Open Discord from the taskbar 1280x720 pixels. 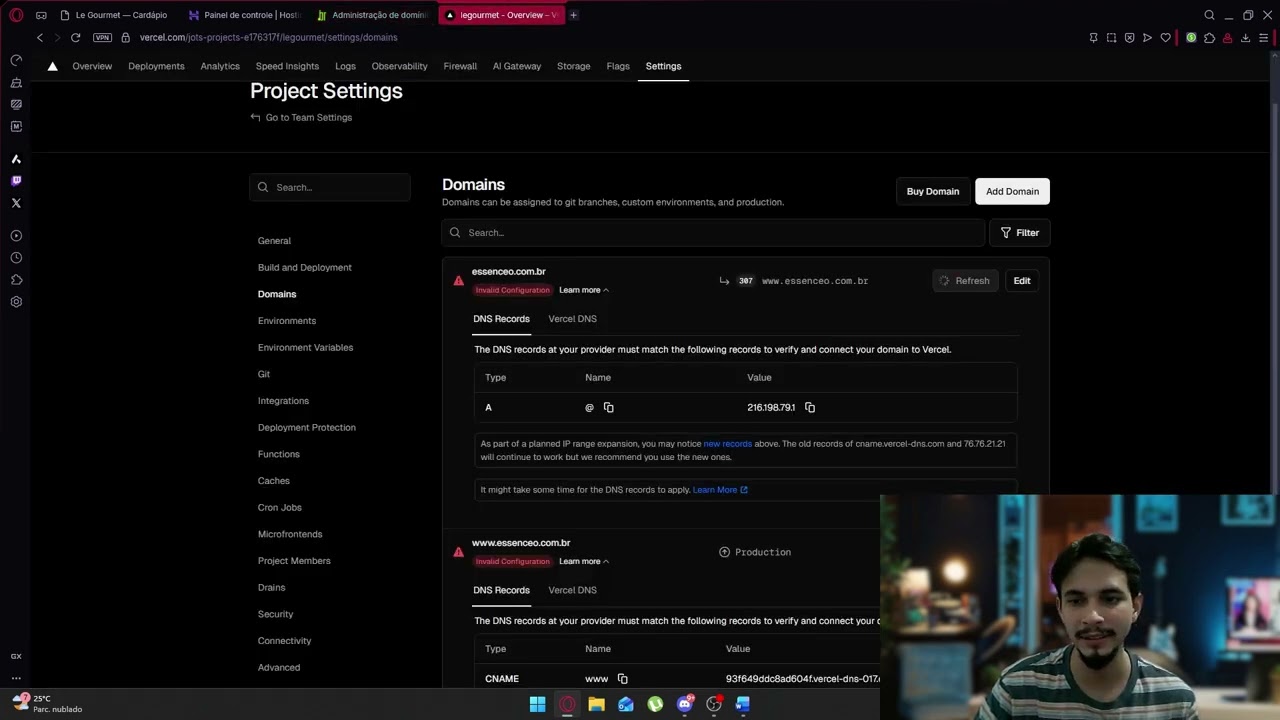(685, 704)
